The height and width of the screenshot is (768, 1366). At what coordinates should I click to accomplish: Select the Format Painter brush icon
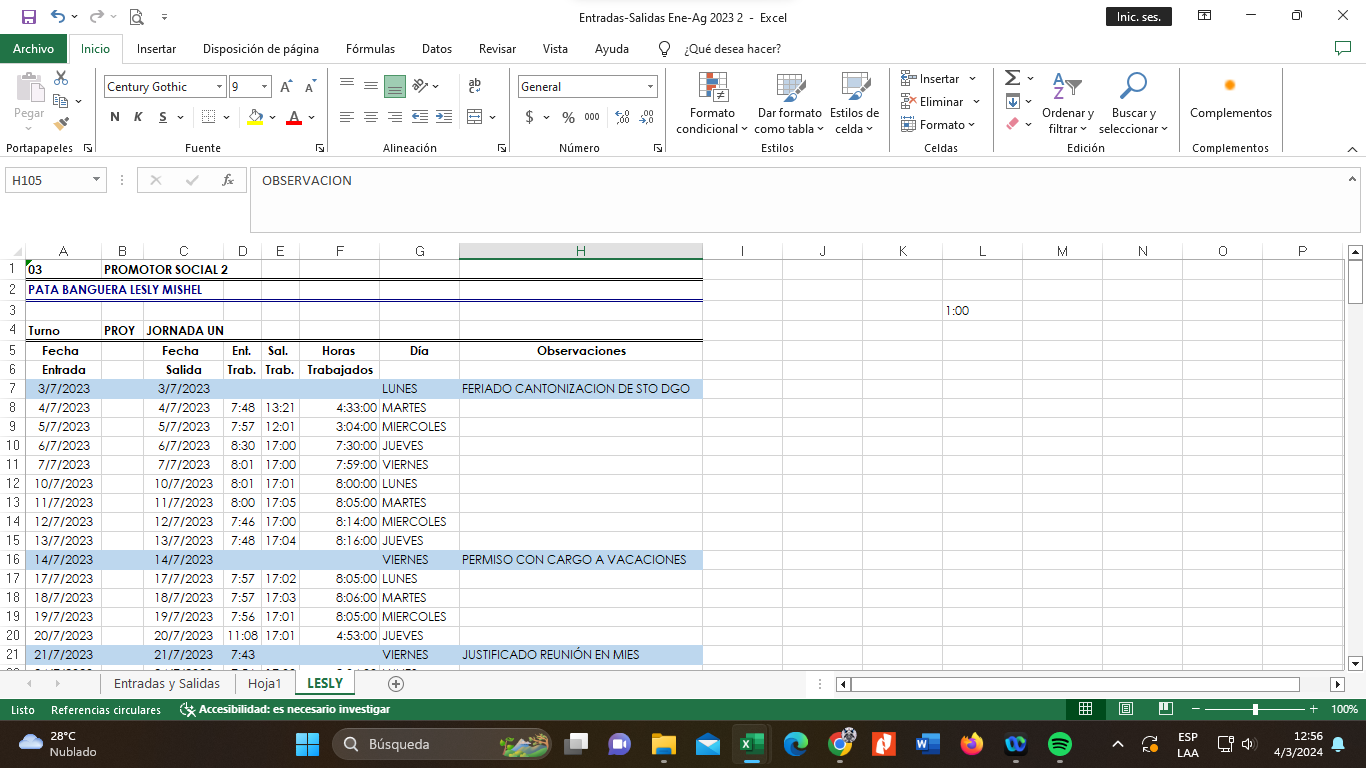(61, 125)
